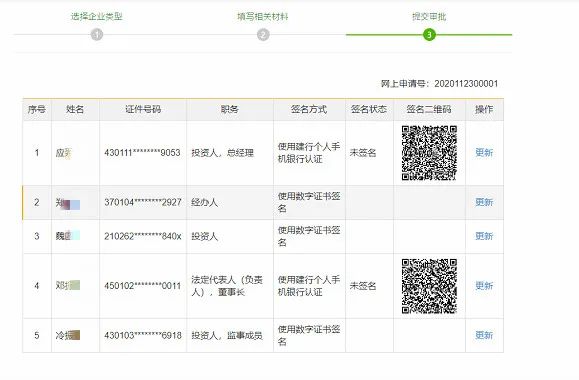Click the 签名状态 column header
The image size is (579, 380).
(369, 109)
